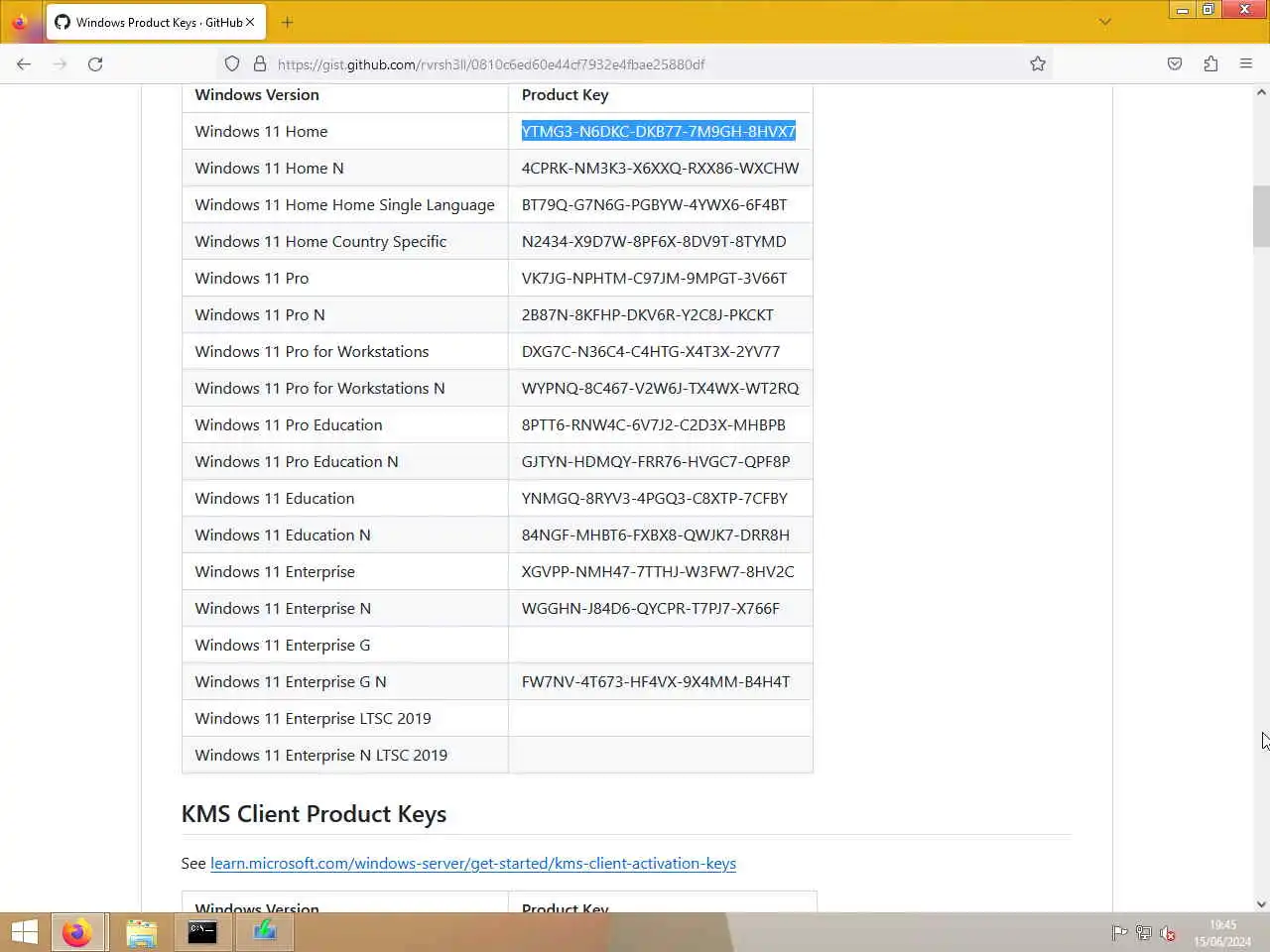
Task: Open the tracking protection shield icon
Action: 232,64
